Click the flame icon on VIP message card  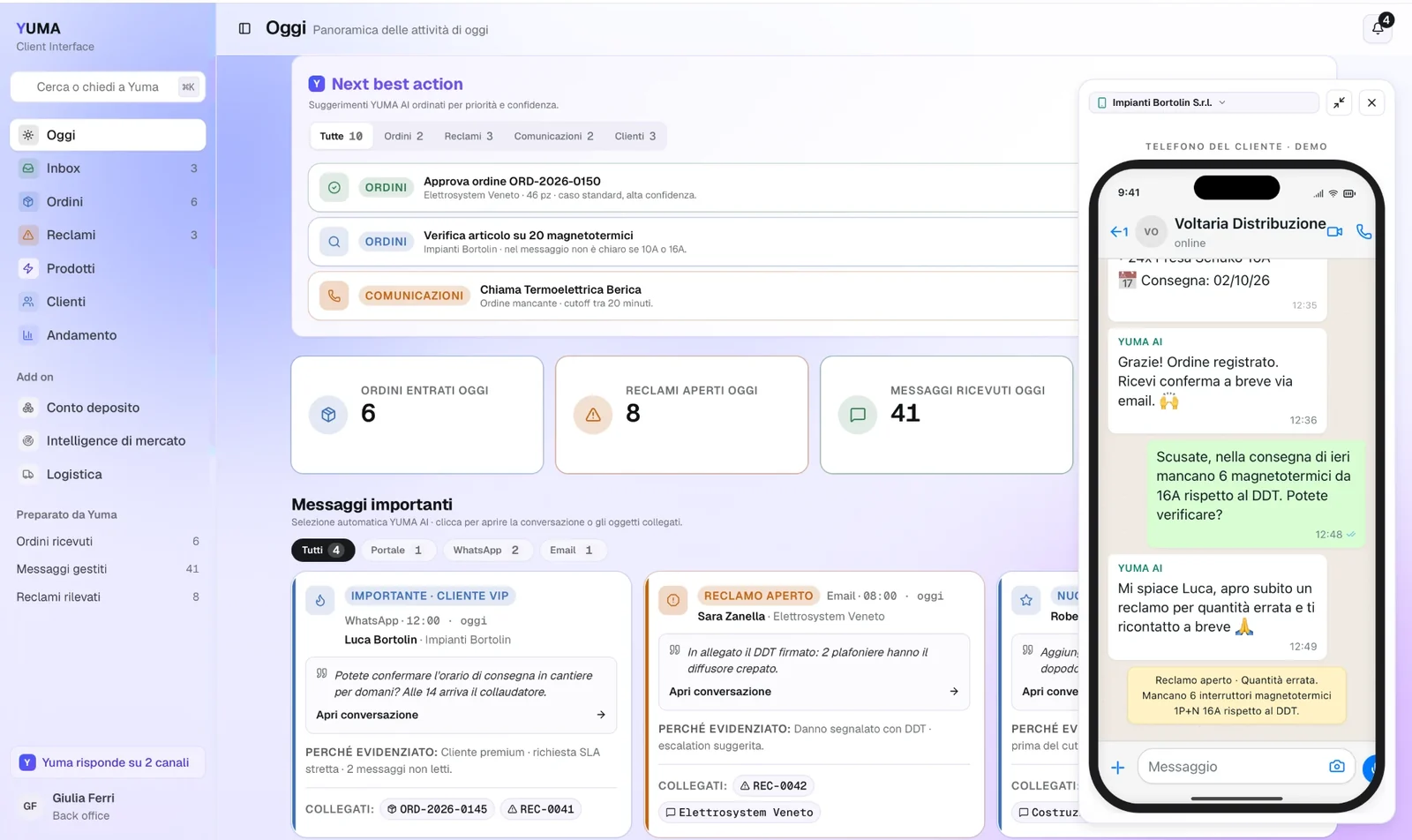point(320,600)
